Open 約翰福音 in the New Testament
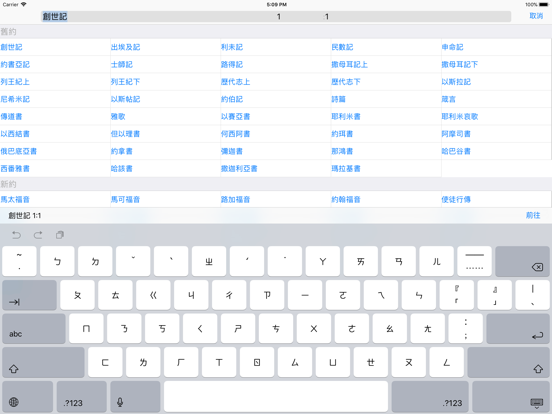The image size is (552, 414). (346, 200)
